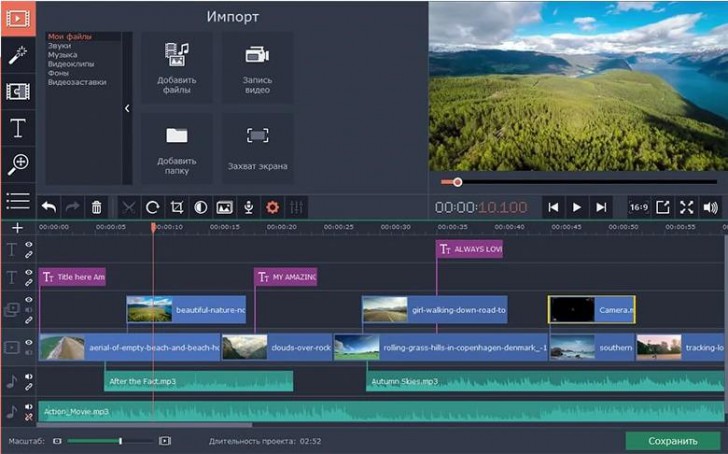Split clip with scissors icon
The height and width of the screenshot is (454, 728).
click(x=129, y=207)
